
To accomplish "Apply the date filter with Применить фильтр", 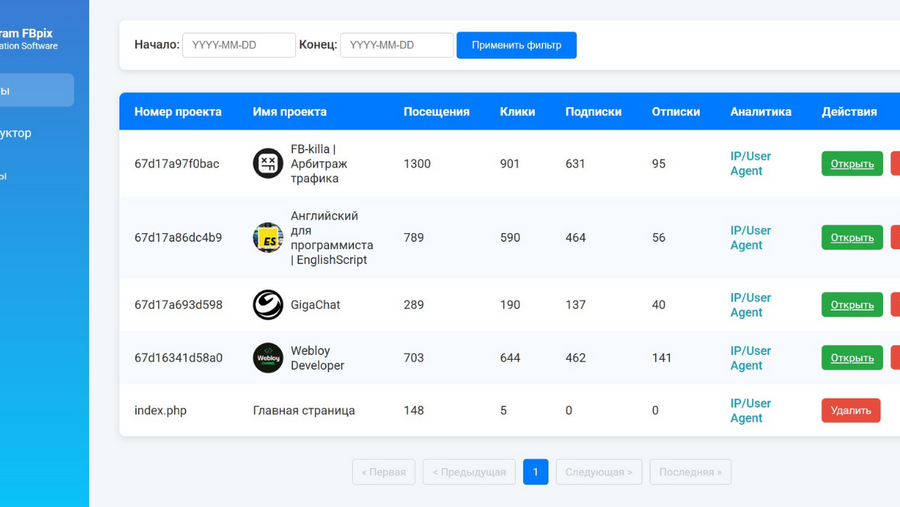I will (517, 45).
